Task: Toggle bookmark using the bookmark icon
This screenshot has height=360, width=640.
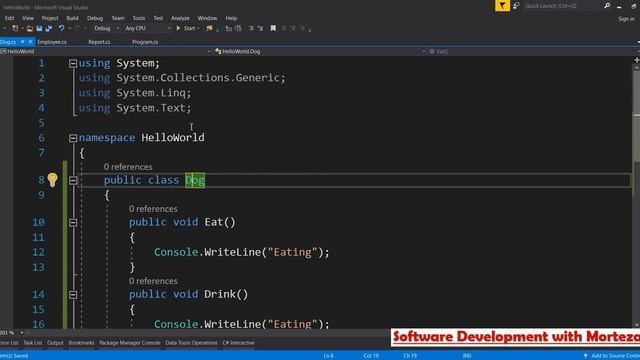Action: click(273, 28)
